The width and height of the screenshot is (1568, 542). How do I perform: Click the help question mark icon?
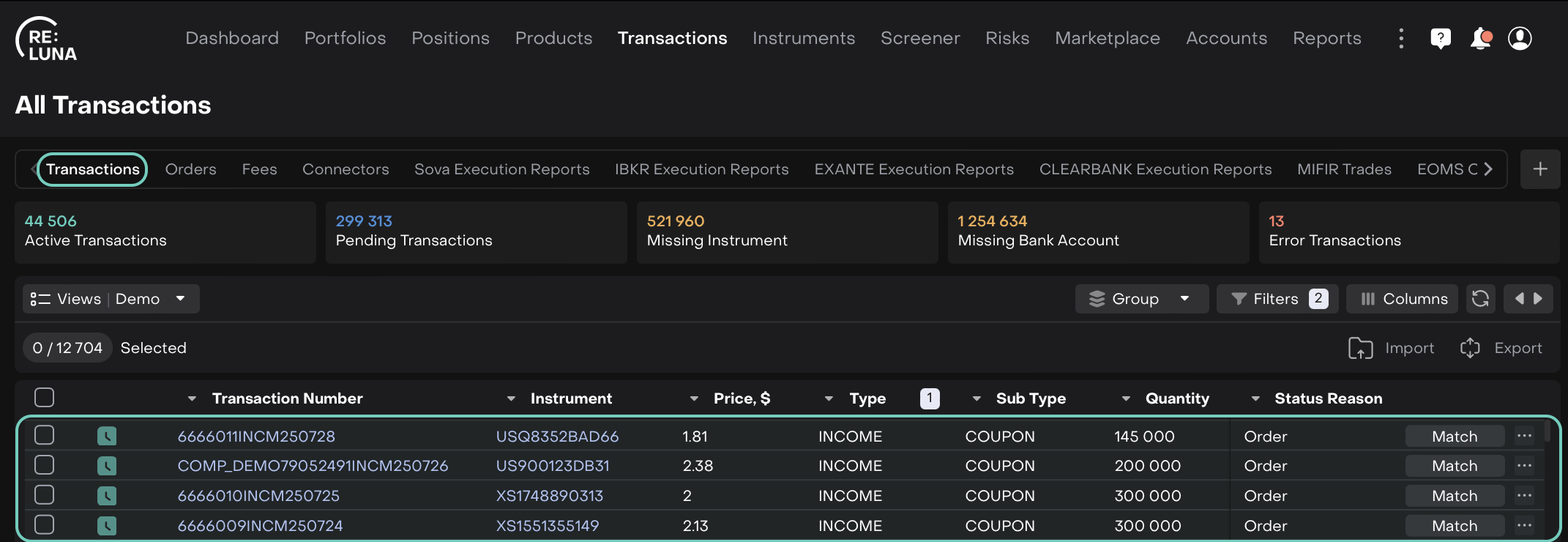[x=1440, y=38]
